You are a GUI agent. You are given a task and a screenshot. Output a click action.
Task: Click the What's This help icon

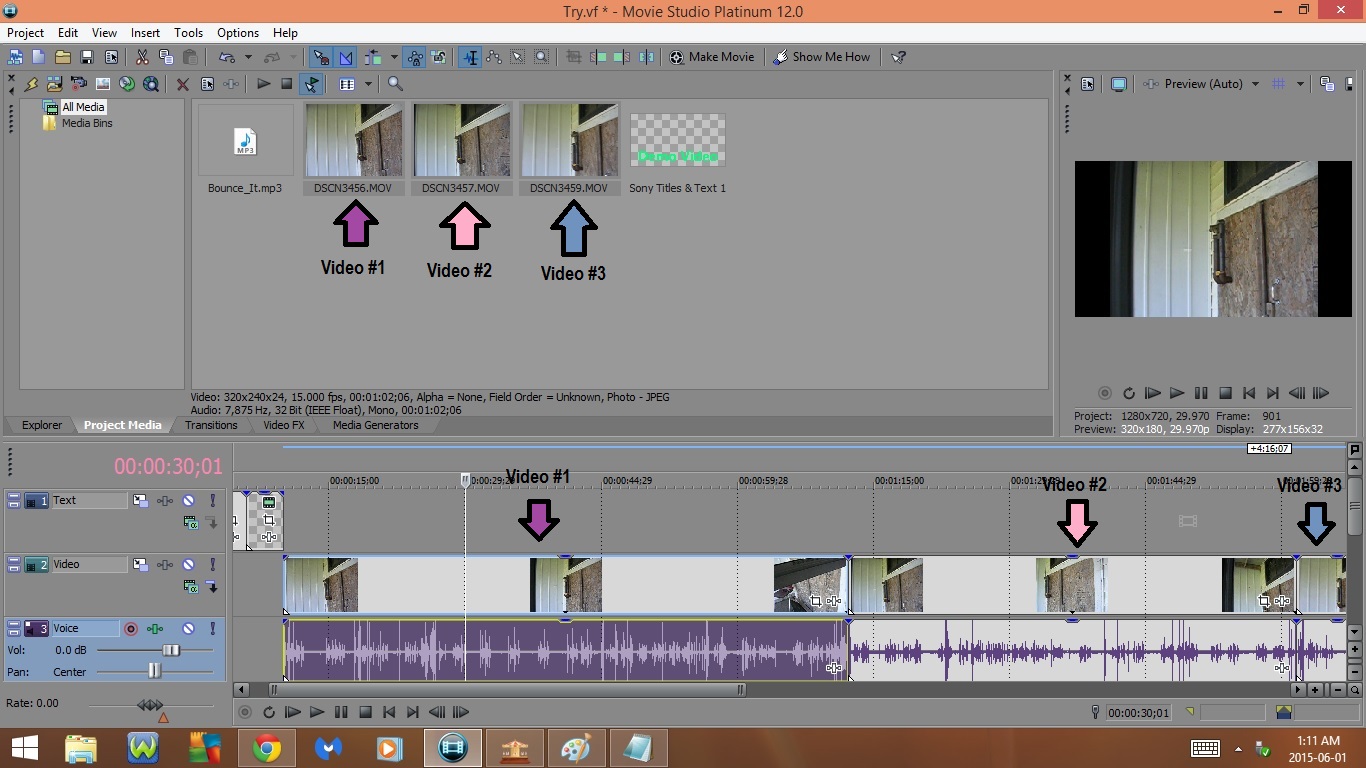(898, 57)
